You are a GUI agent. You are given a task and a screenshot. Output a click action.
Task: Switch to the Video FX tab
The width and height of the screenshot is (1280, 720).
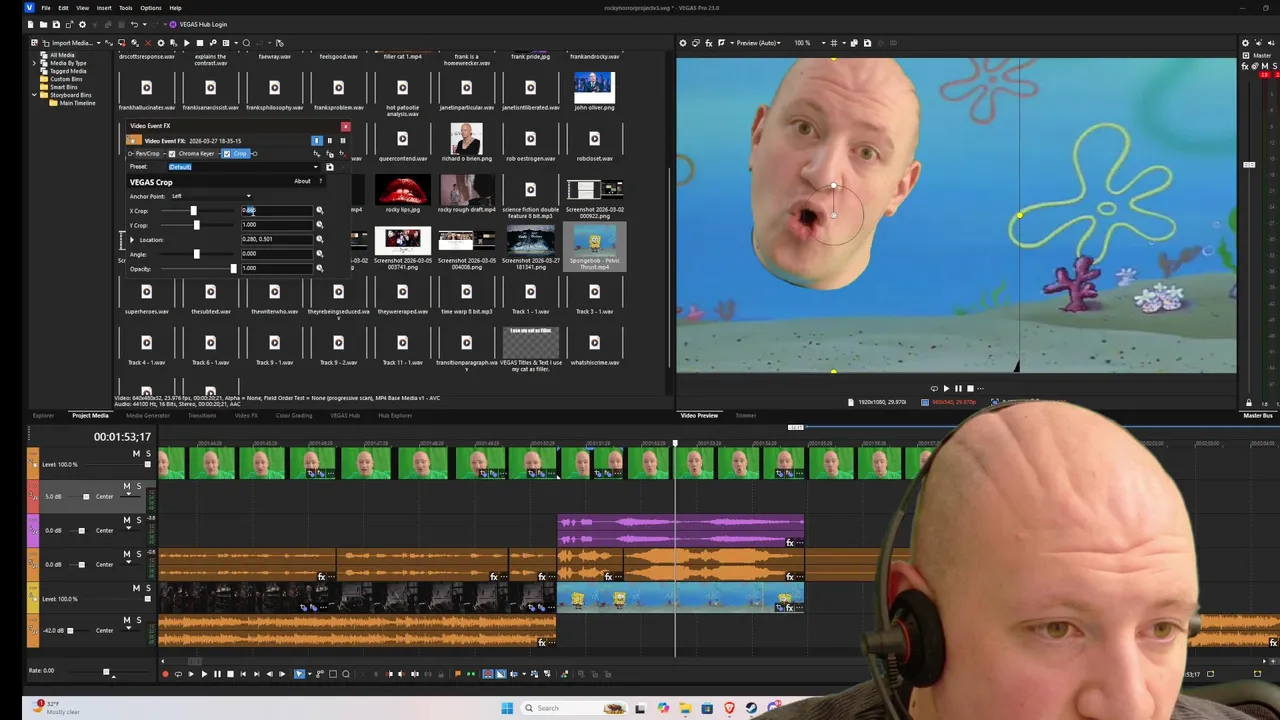tap(246, 415)
